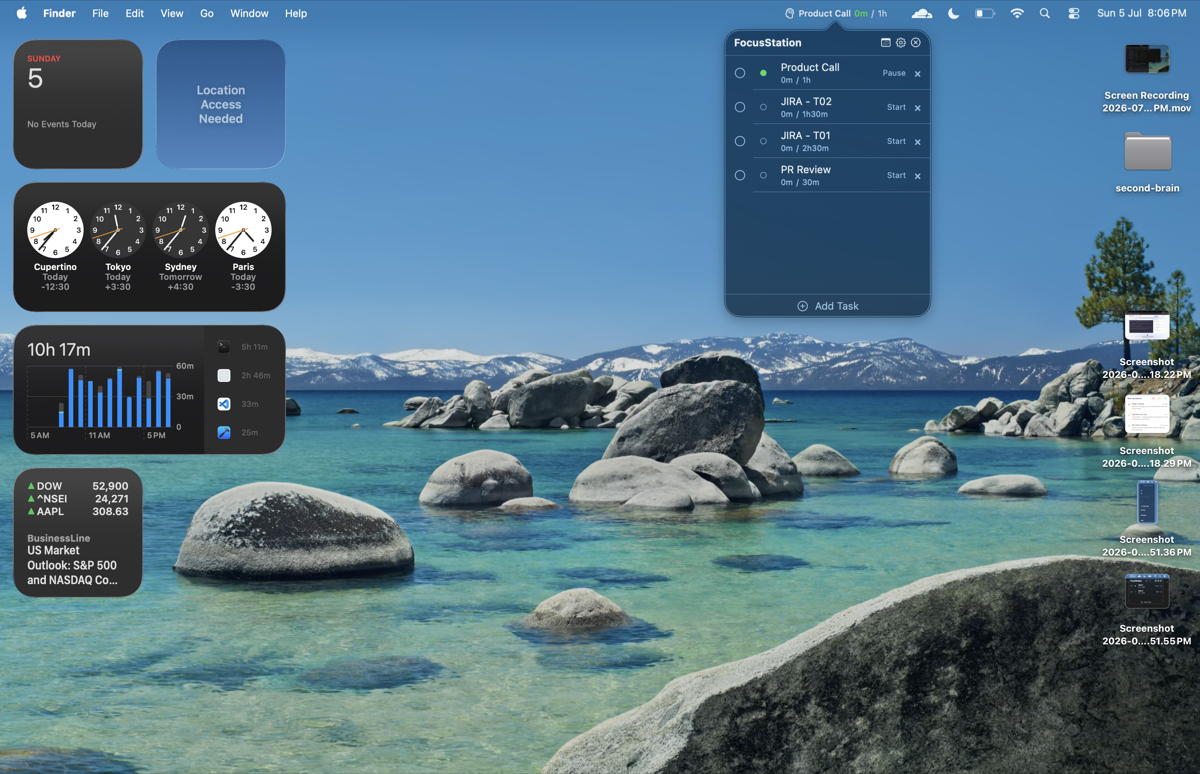Click the status dot of JIRA - T02
The height and width of the screenshot is (774, 1200).
click(x=763, y=107)
